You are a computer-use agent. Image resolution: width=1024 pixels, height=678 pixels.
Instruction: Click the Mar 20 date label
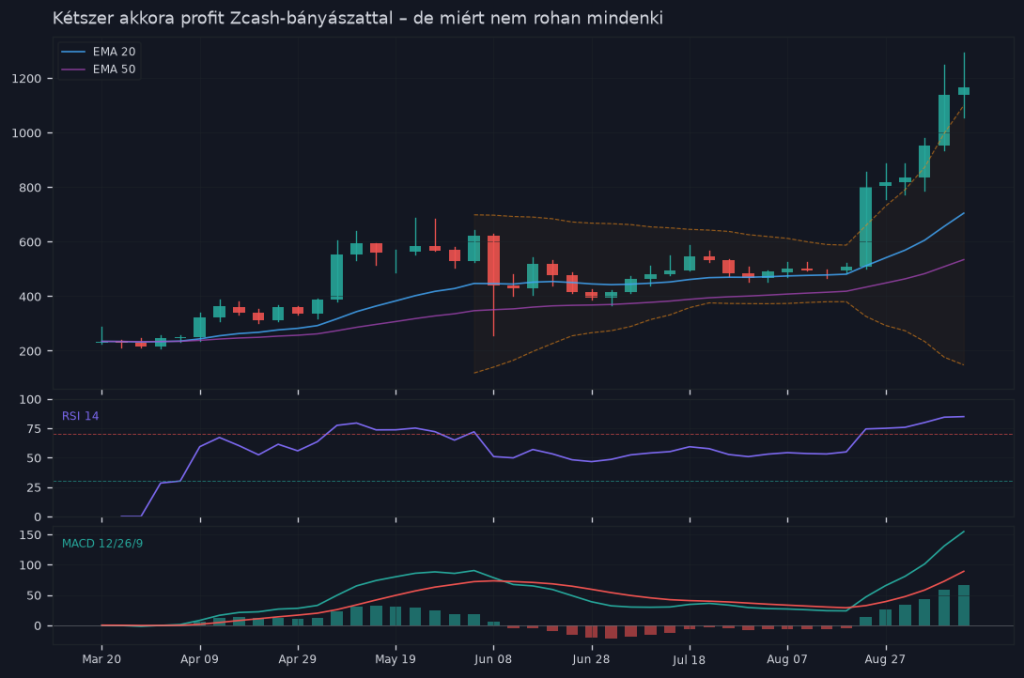point(101,659)
